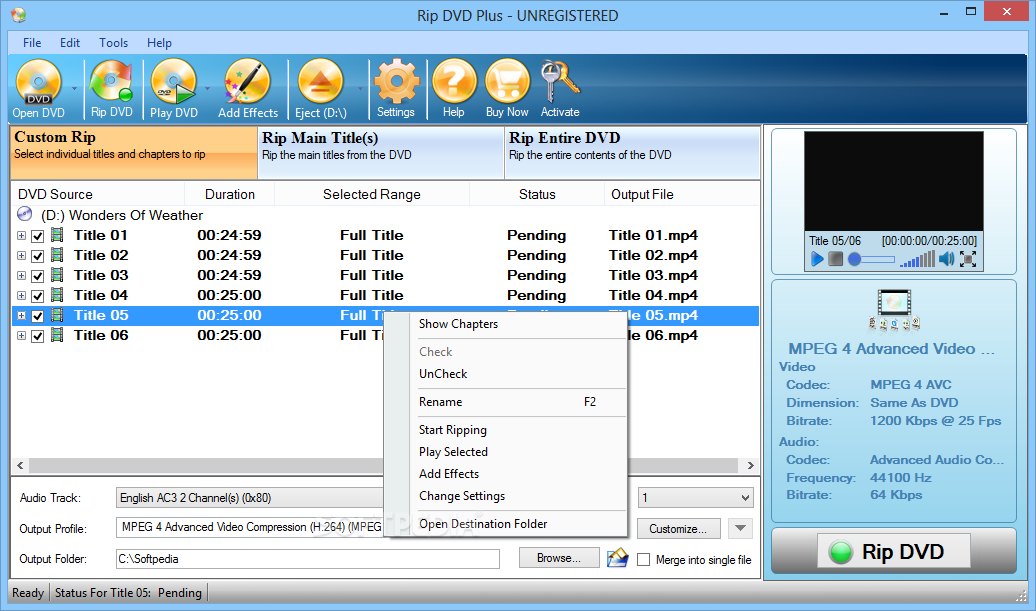1036x611 pixels.
Task: Click the open output folder icon
Action: point(618,557)
